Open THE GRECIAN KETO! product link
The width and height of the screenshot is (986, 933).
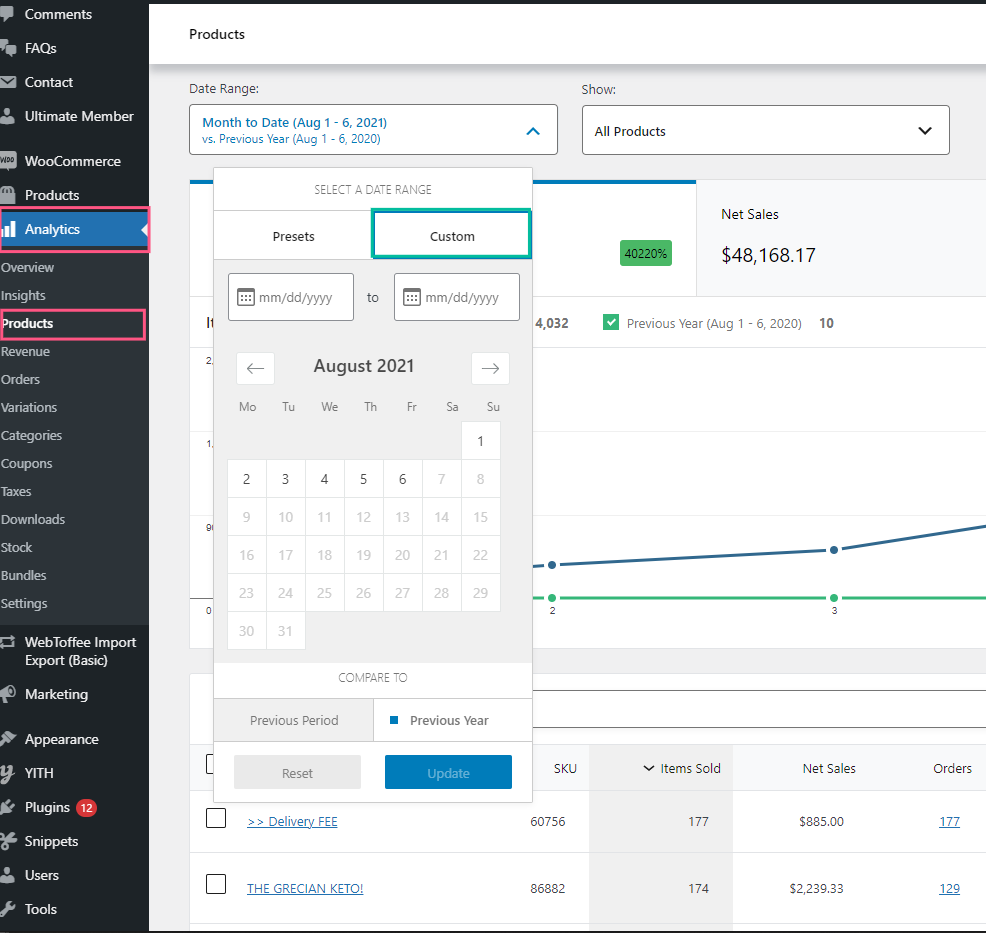pyautogui.click(x=305, y=888)
